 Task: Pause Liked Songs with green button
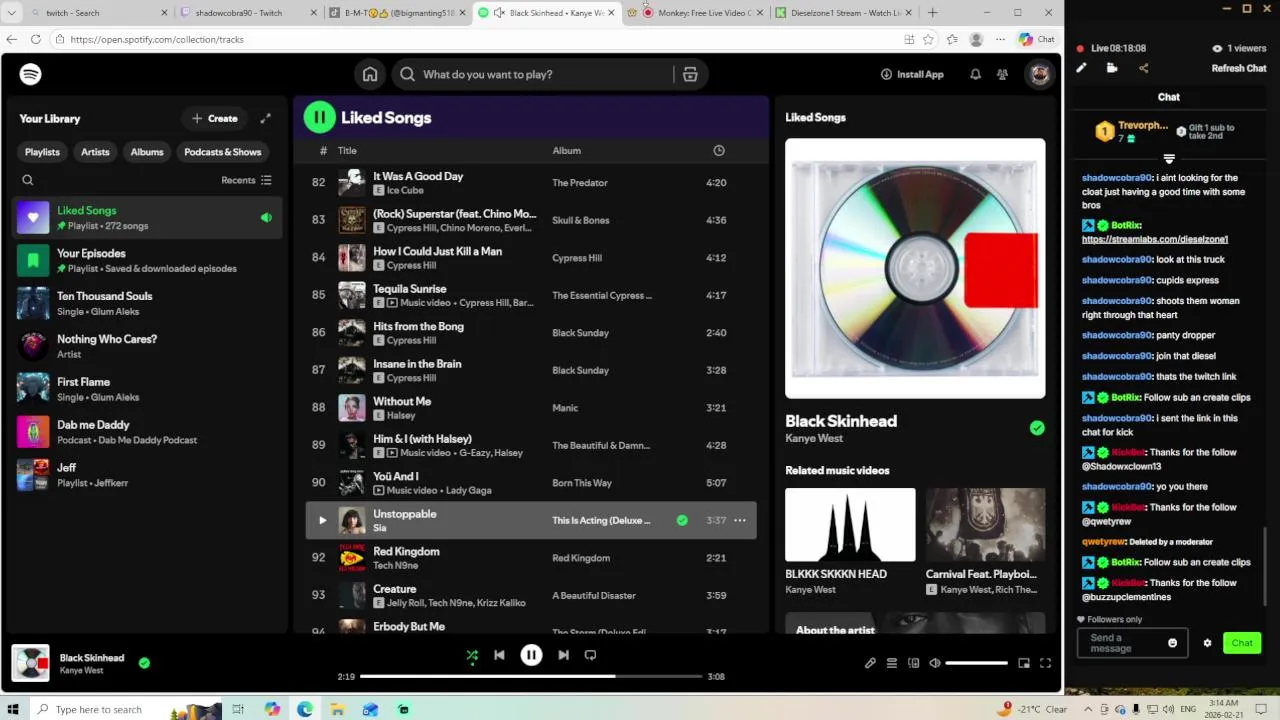(x=320, y=118)
